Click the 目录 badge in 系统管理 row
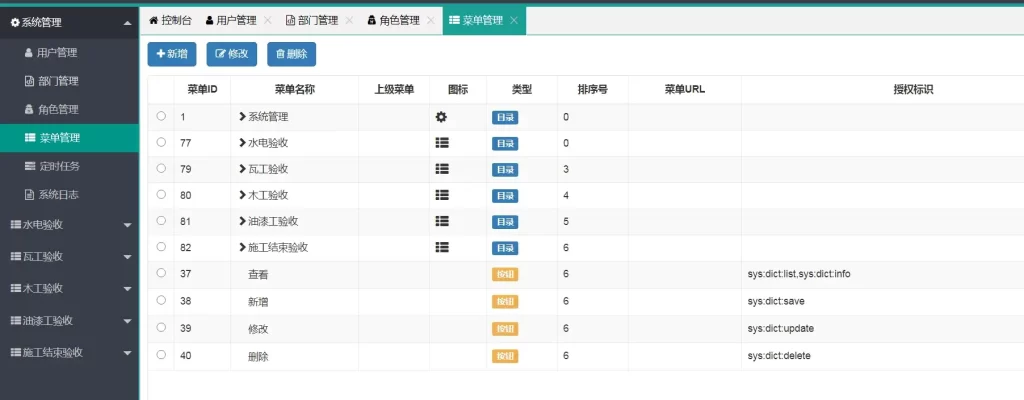This screenshot has width=1024, height=400. [505, 118]
